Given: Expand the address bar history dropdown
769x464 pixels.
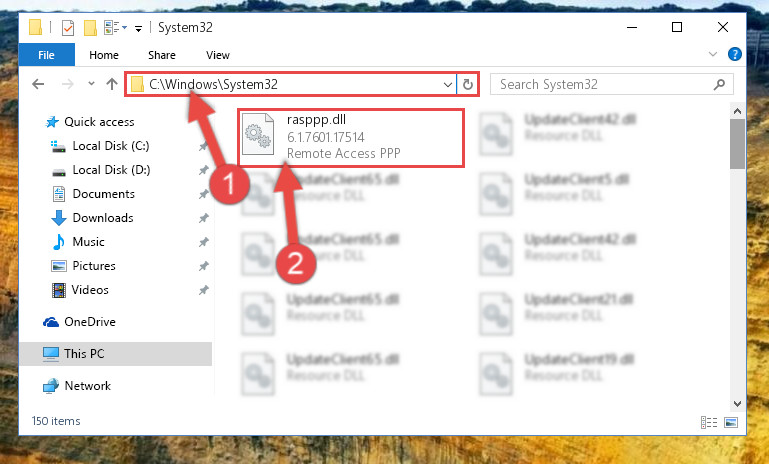Looking at the screenshot, I should point(447,84).
